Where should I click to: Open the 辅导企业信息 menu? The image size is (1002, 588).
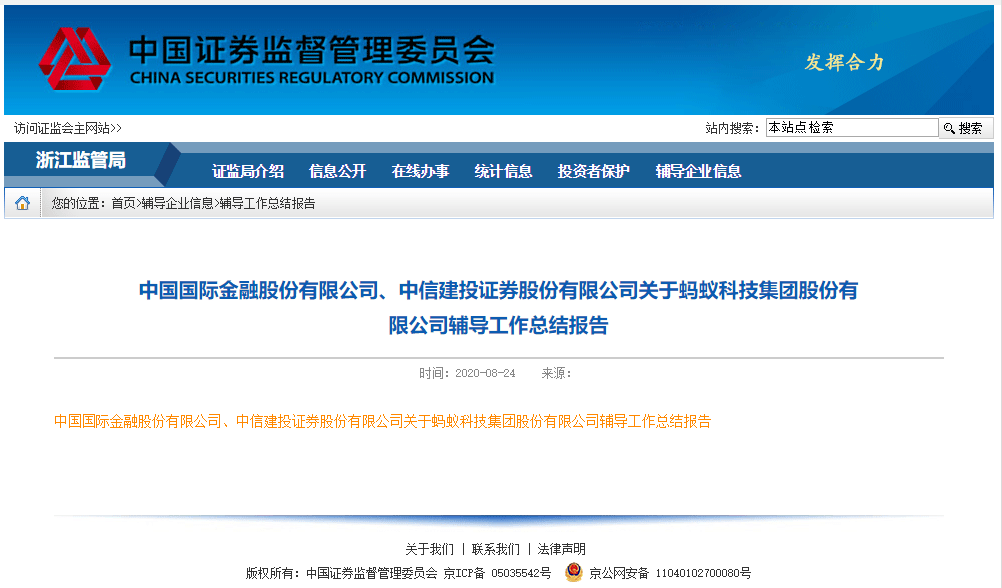(x=698, y=171)
